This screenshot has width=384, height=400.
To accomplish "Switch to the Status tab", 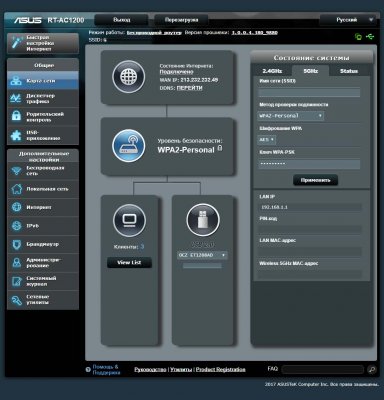I will pos(349,71).
